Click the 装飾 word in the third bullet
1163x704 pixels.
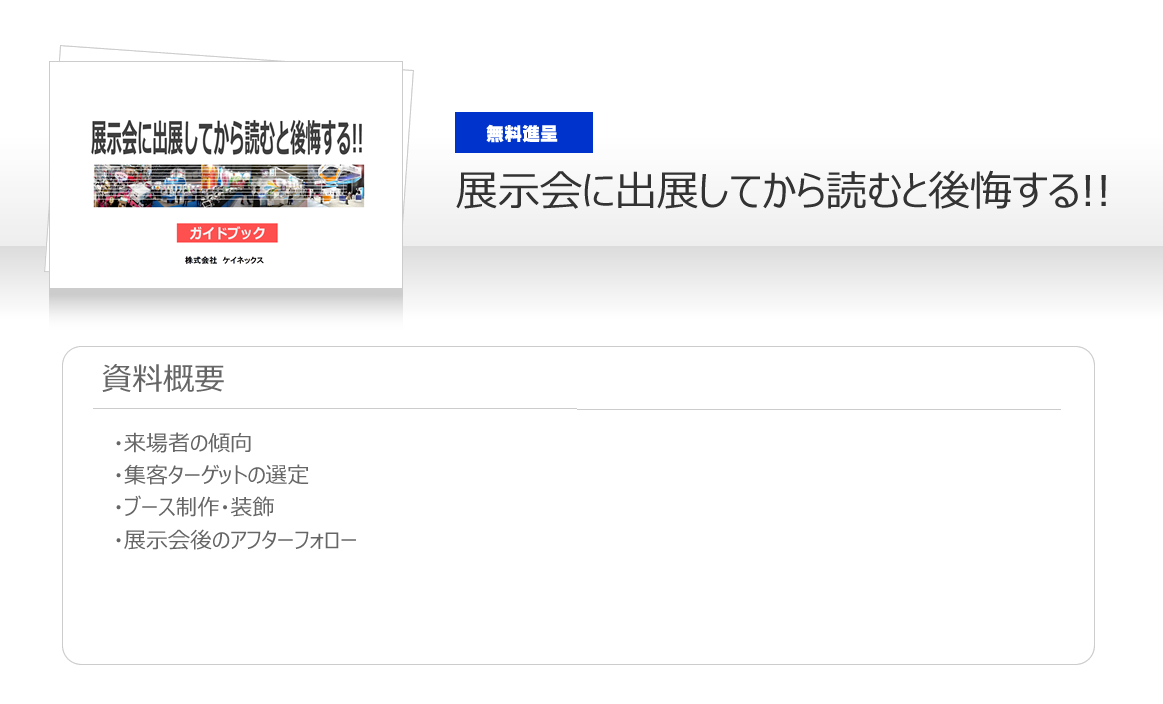point(252,507)
